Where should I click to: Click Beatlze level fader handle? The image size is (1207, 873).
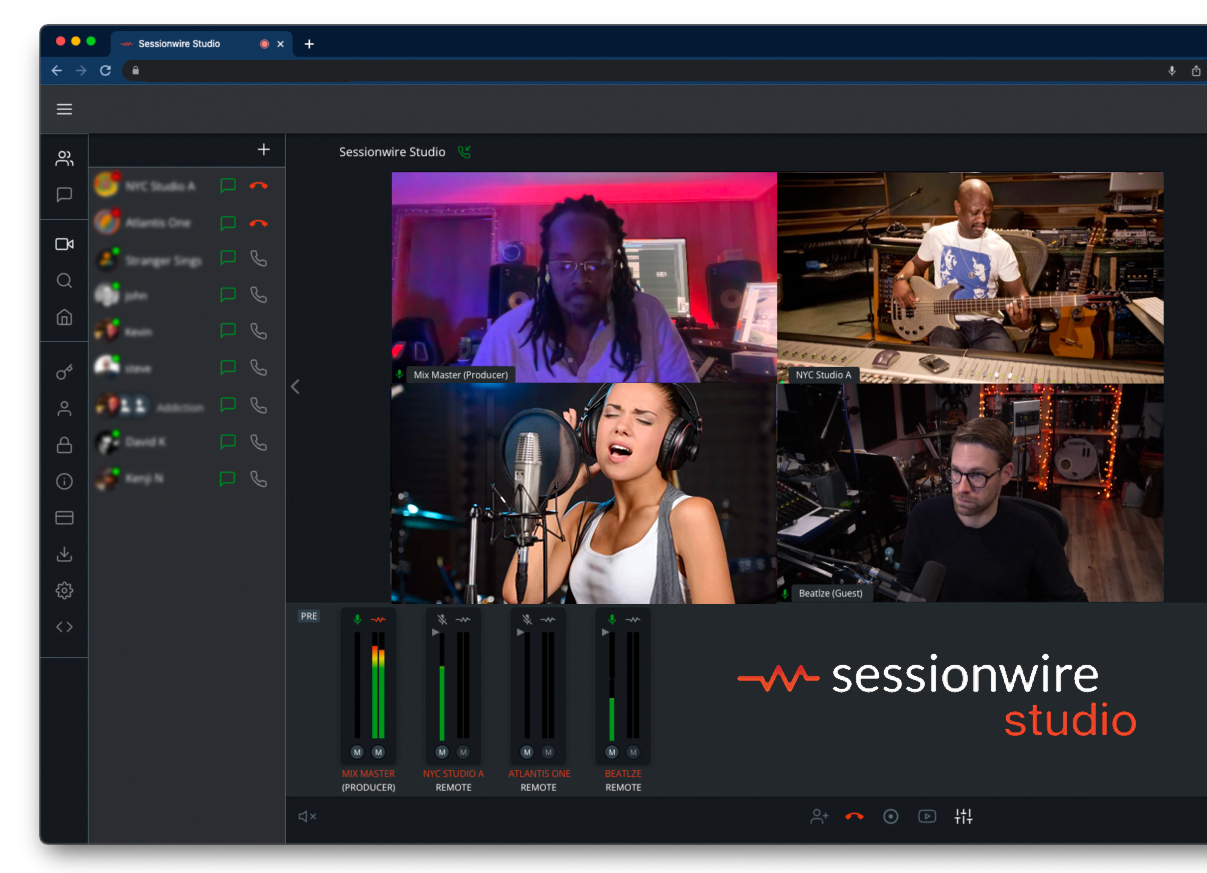[605, 632]
